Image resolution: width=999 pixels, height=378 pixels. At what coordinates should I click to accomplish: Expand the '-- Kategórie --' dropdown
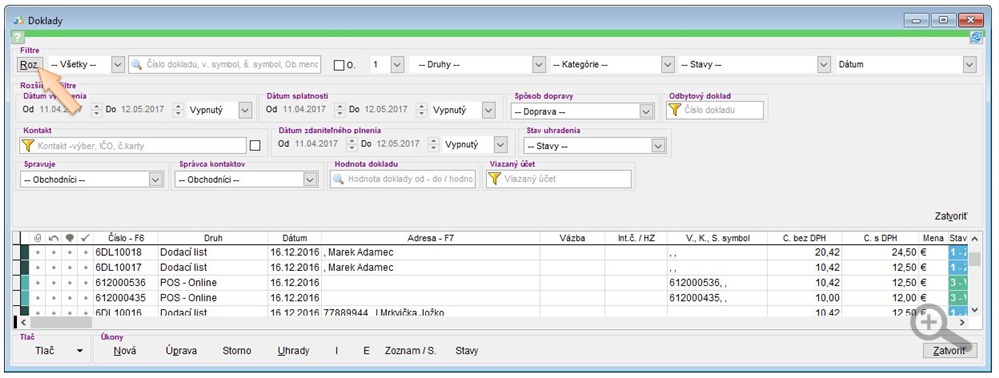612,64
